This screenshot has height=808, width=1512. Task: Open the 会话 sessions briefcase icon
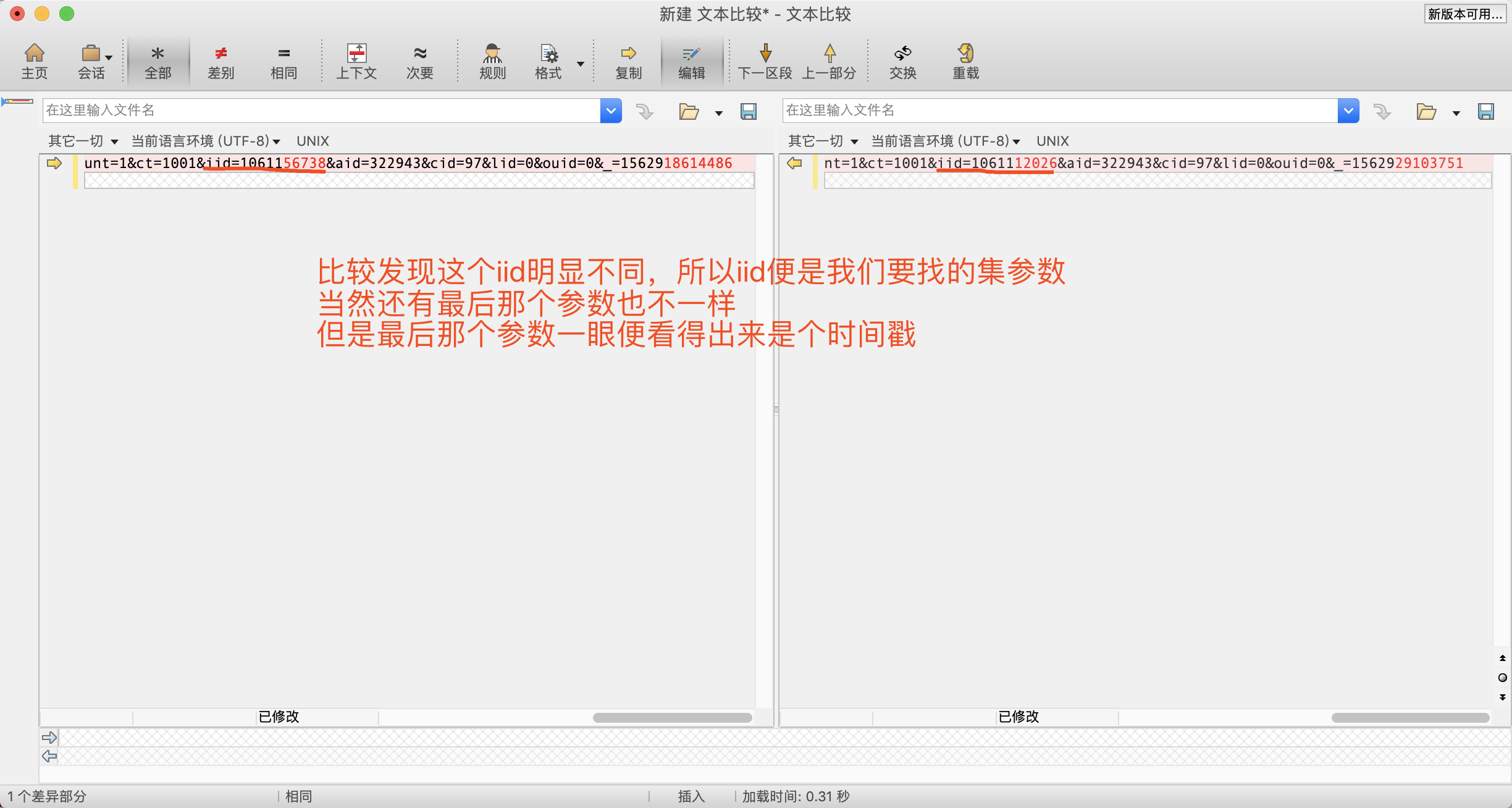point(90,61)
